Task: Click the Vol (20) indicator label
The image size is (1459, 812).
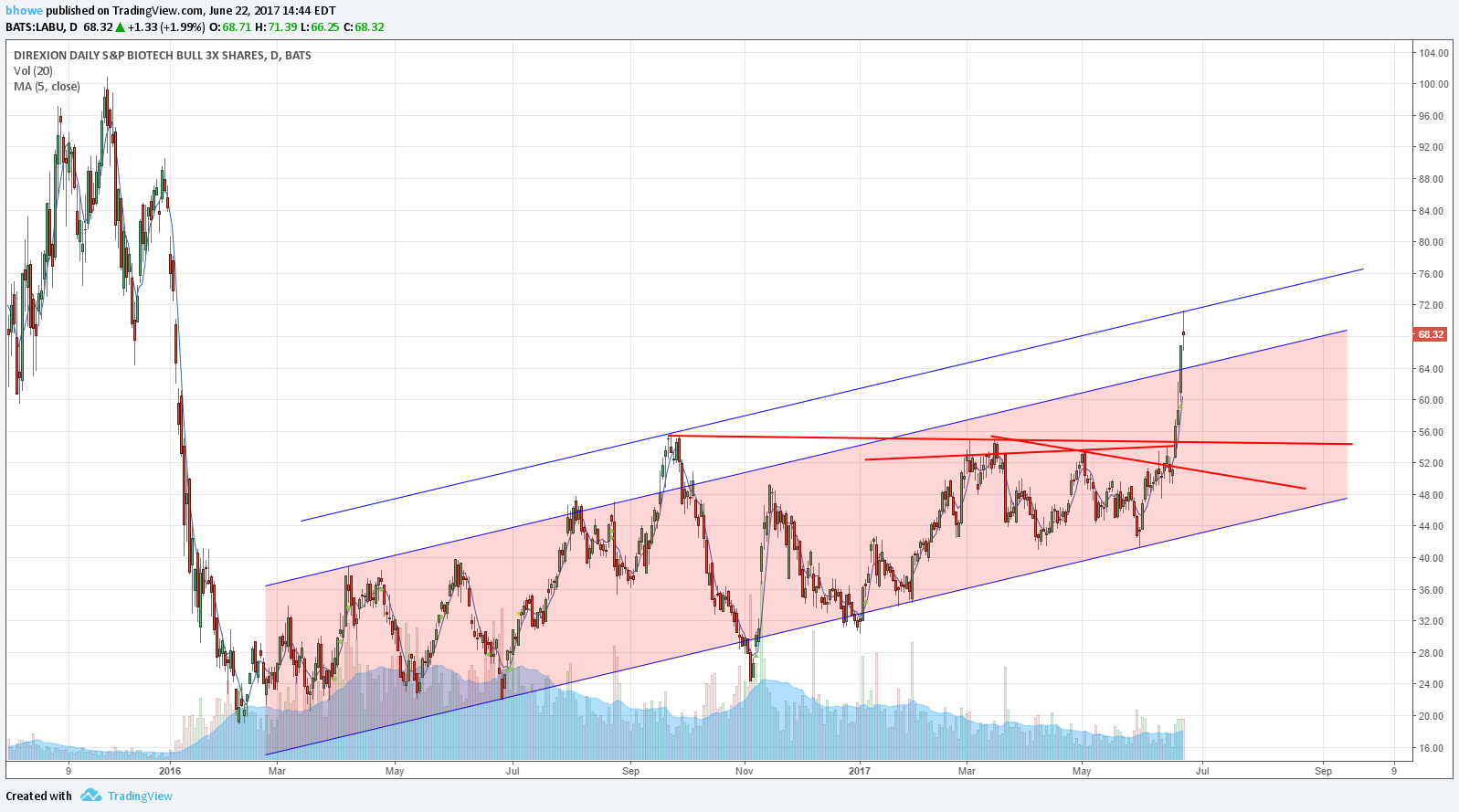Action: pos(33,70)
